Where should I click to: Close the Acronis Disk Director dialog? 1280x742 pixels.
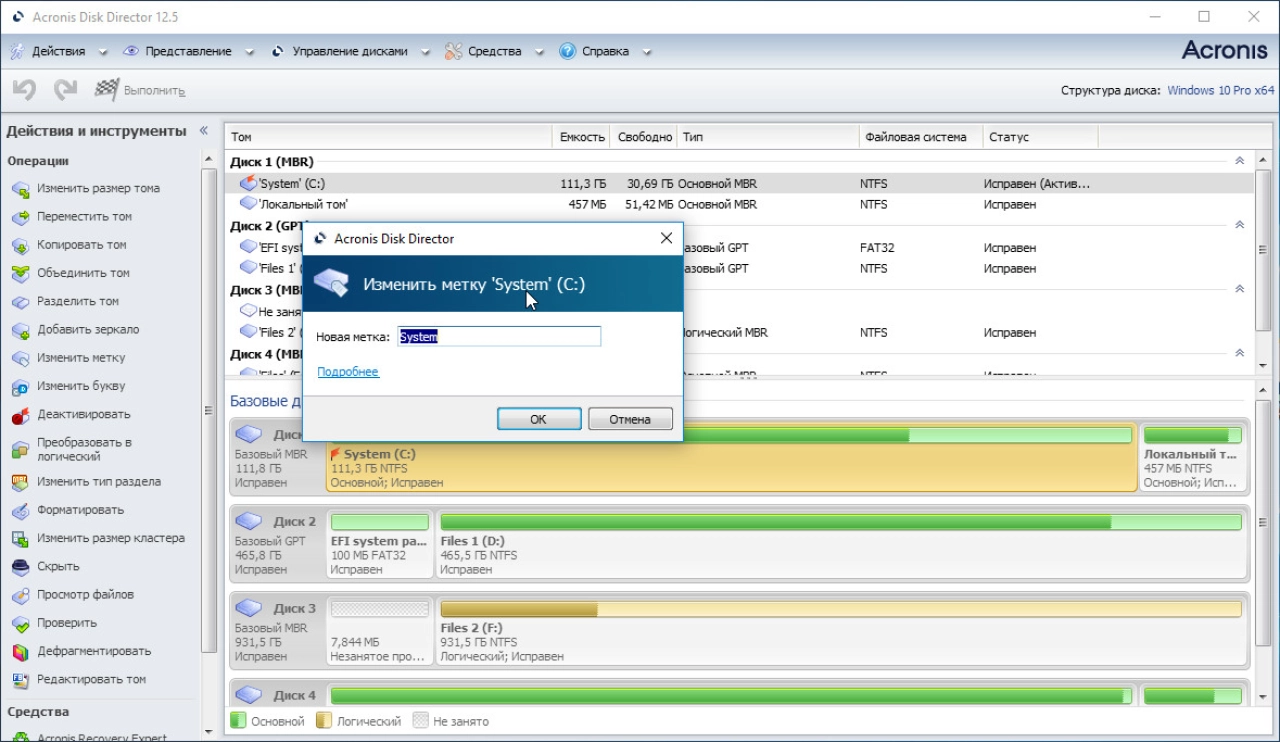coord(666,238)
